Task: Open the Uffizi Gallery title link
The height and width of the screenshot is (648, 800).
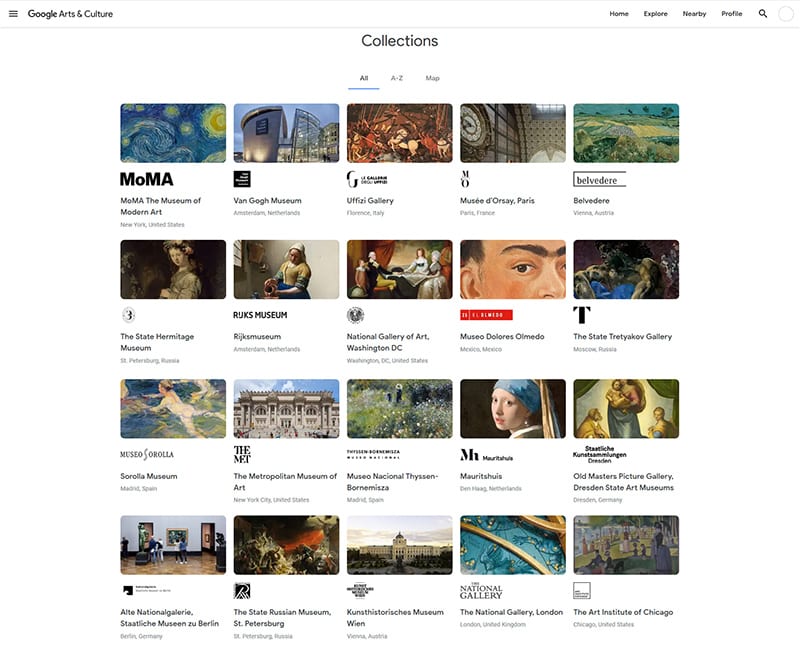Action: click(370, 201)
